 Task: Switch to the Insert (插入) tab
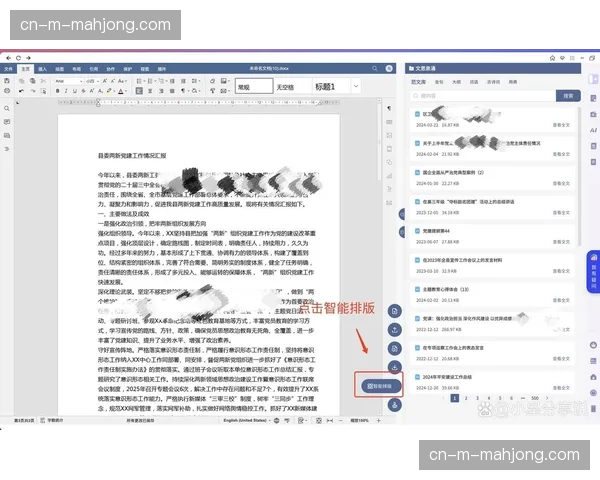(42, 69)
